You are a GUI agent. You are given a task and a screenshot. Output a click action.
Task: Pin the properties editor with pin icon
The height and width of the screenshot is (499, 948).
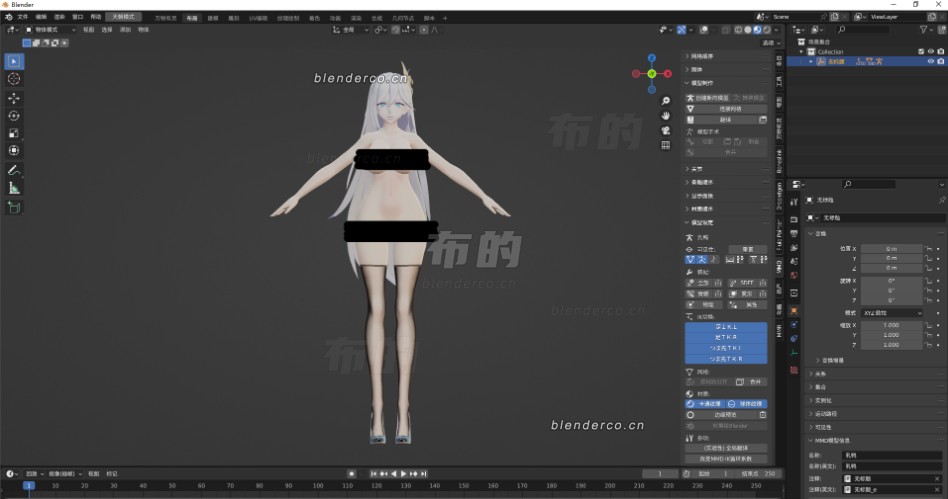pos(941,200)
